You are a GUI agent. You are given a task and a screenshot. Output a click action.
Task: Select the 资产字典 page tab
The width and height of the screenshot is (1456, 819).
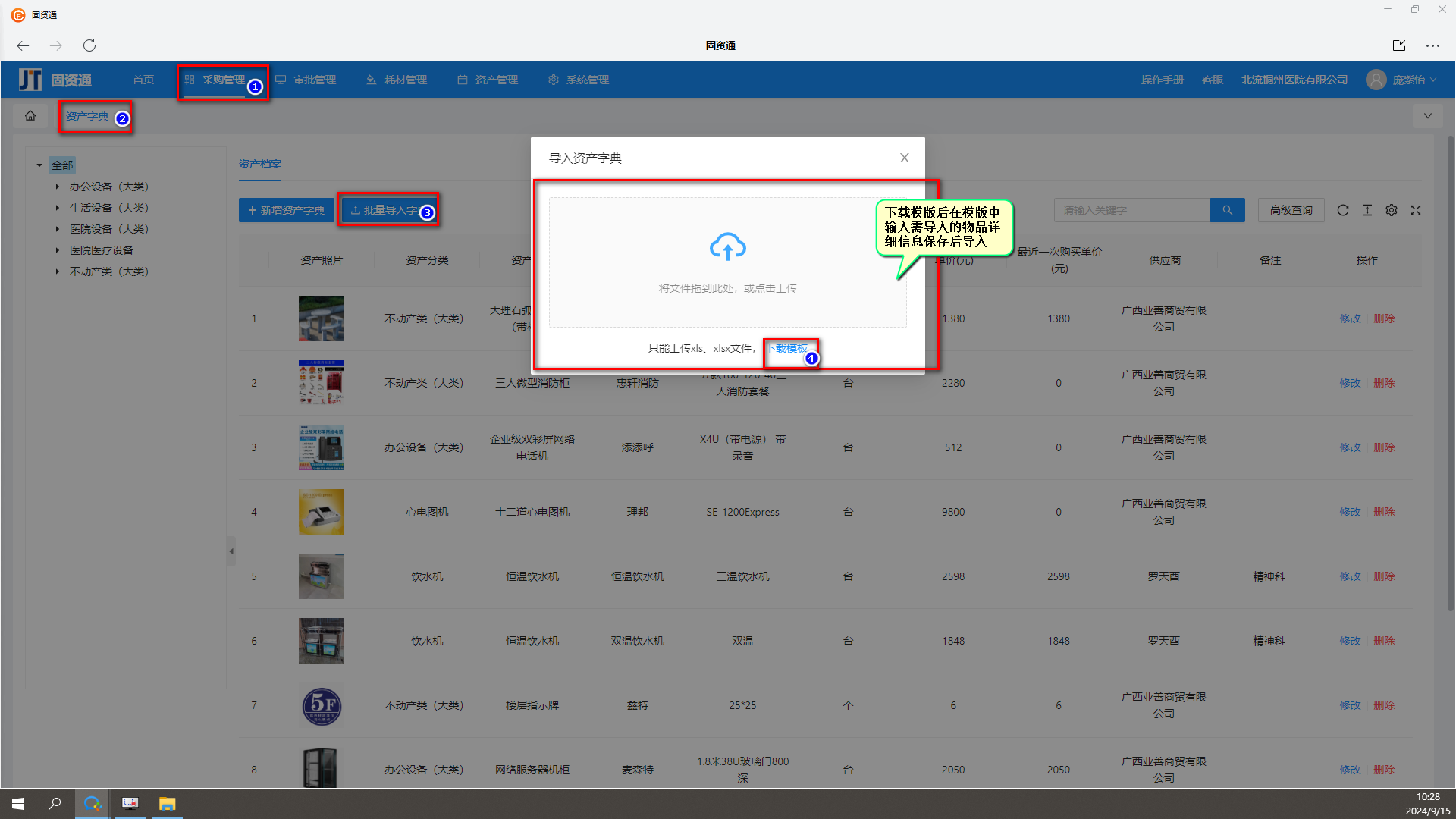tap(87, 116)
